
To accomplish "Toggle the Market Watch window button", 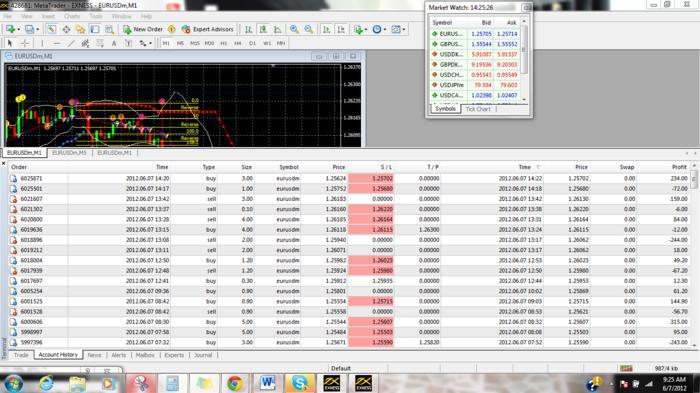I will 52,29.
